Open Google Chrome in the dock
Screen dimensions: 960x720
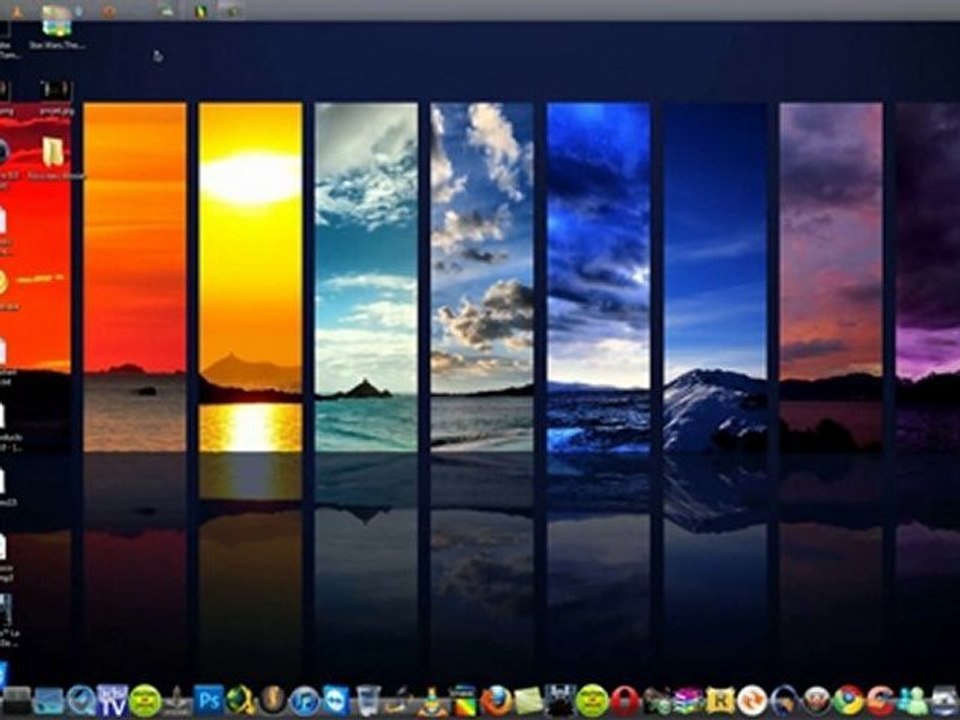coord(849,700)
